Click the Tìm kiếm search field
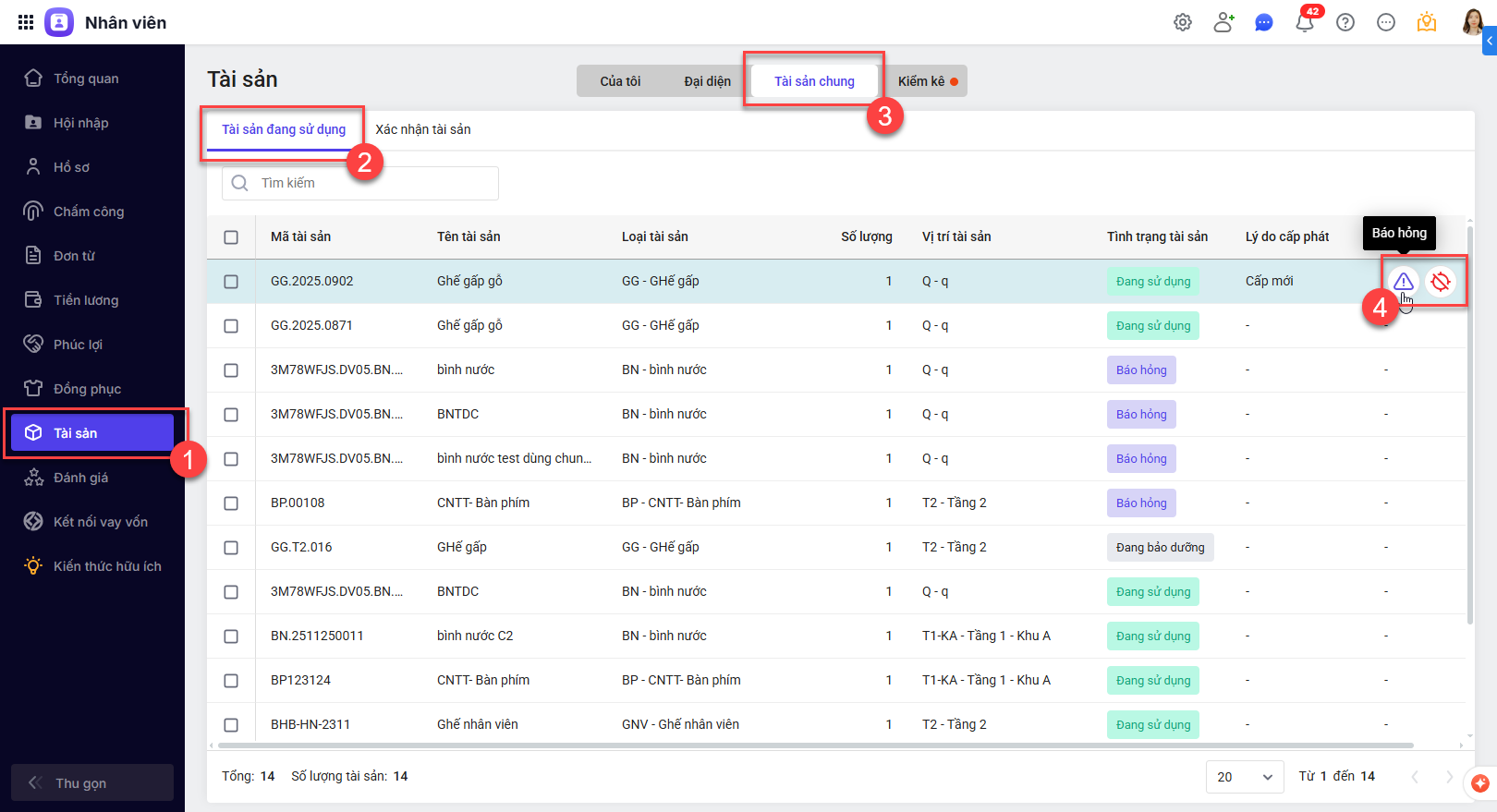1497x812 pixels. (370, 183)
